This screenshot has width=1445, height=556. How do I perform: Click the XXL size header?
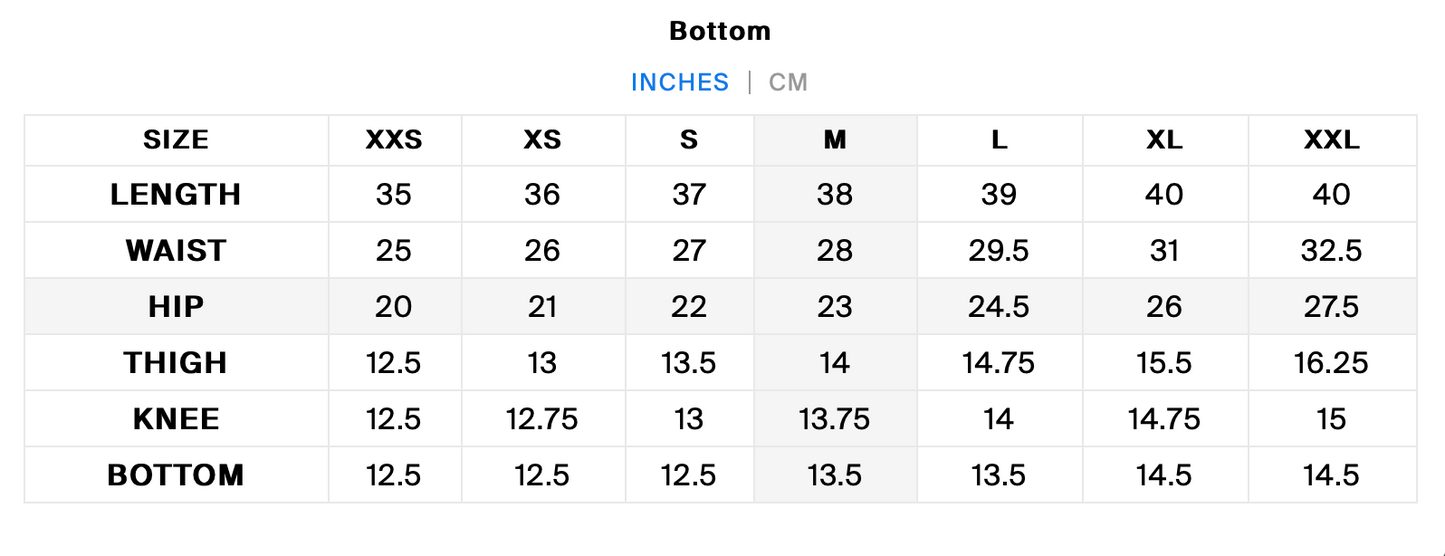click(1332, 140)
